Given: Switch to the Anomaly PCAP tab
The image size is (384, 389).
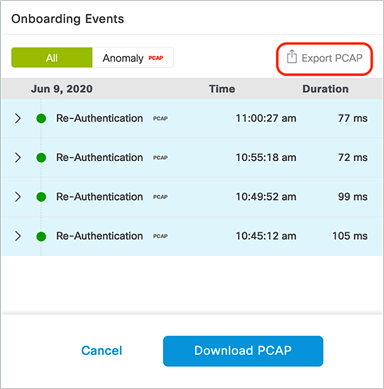Looking at the screenshot, I should coord(133,58).
